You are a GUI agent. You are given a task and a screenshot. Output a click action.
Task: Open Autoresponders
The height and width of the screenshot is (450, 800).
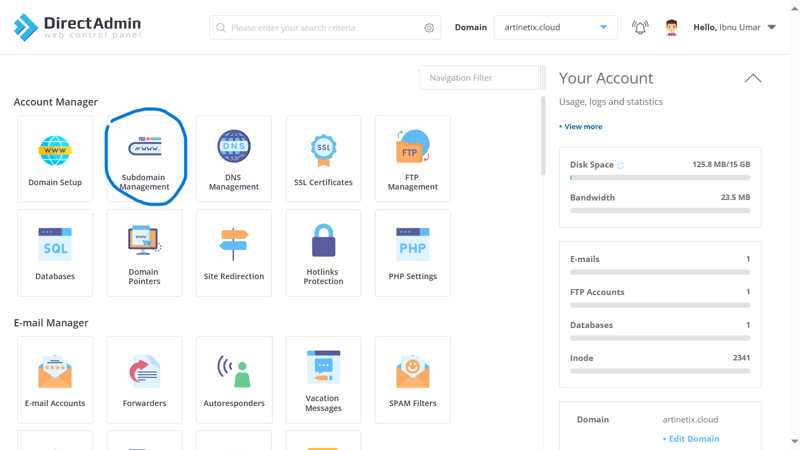click(234, 380)
